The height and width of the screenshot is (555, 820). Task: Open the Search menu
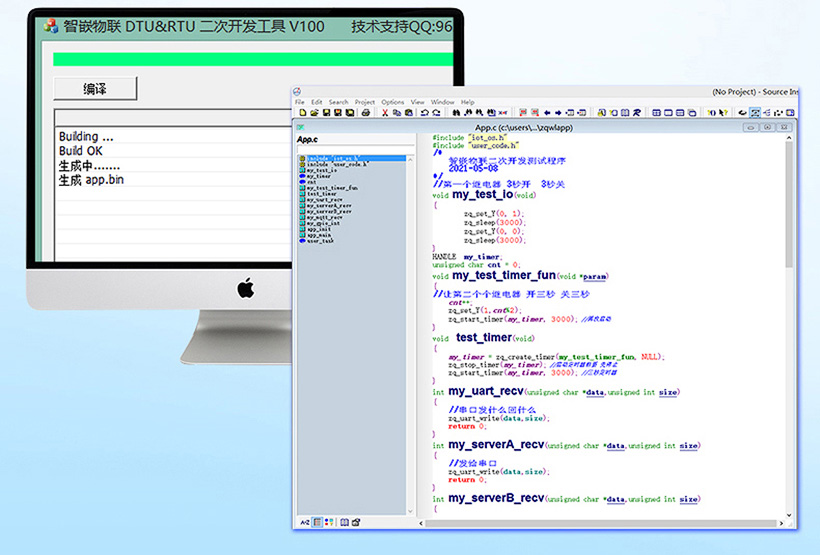tap(339, 102)
